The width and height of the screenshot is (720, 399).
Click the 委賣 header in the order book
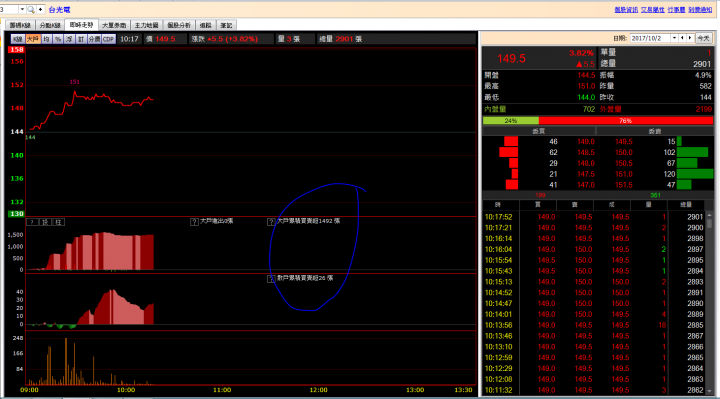[654, 131]
